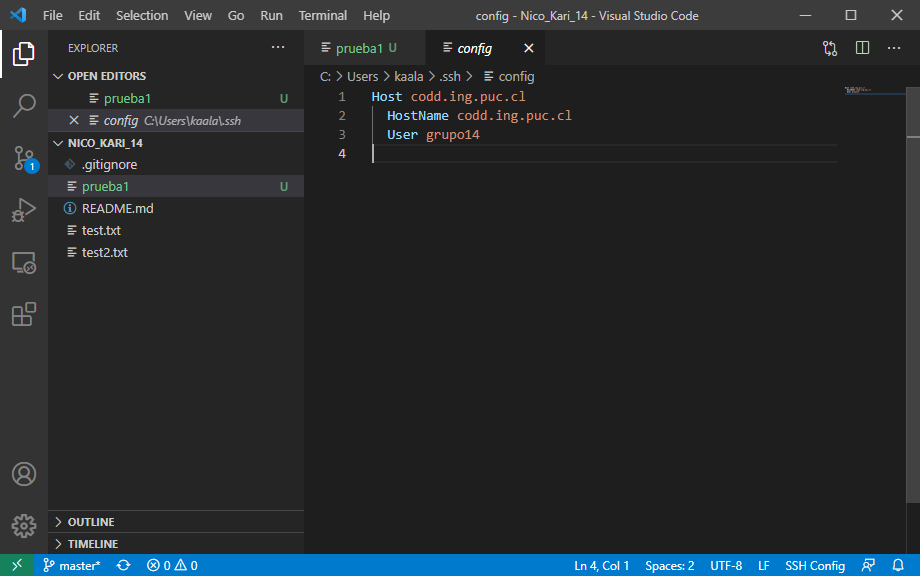Screen dimensions: 920x576
Task: Click the .ssh breadcrumb segment
Action: point(450,77)
